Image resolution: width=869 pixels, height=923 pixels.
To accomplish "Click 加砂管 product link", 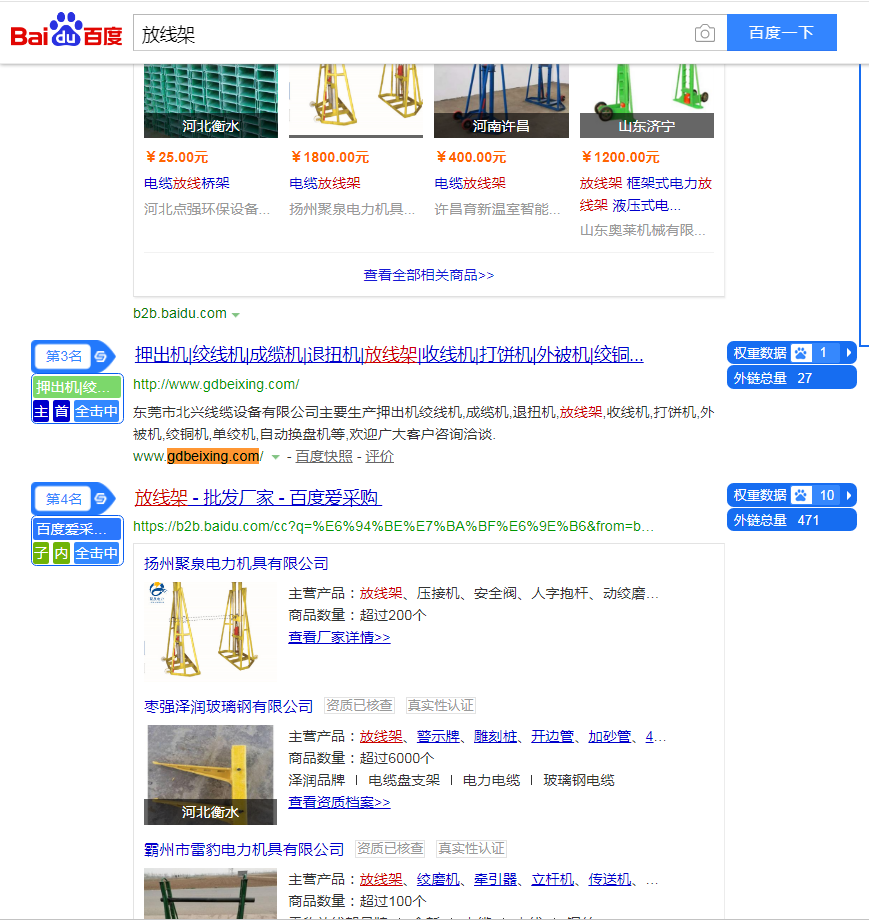I will click(609, 736).
